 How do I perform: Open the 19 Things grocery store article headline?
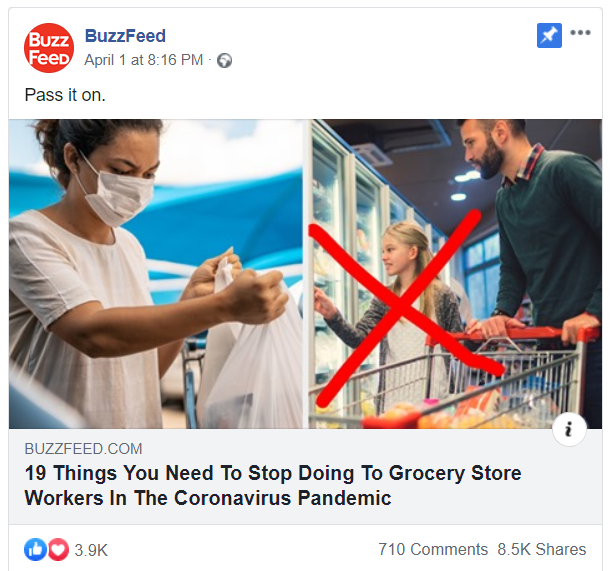pos(273,485)
